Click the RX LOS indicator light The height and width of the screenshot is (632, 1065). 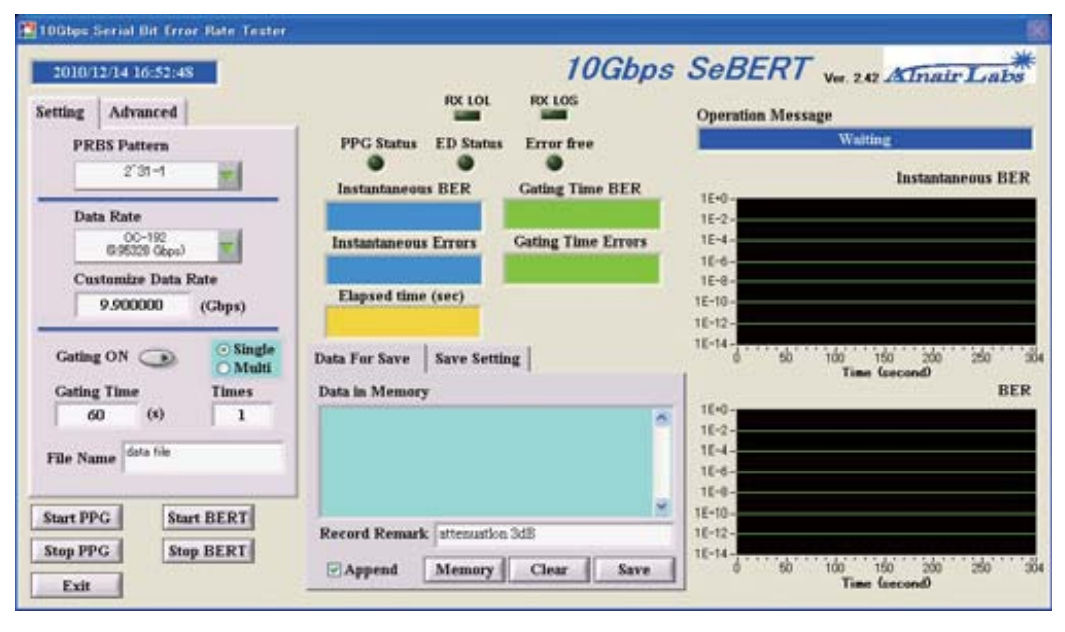coord(554,115)
